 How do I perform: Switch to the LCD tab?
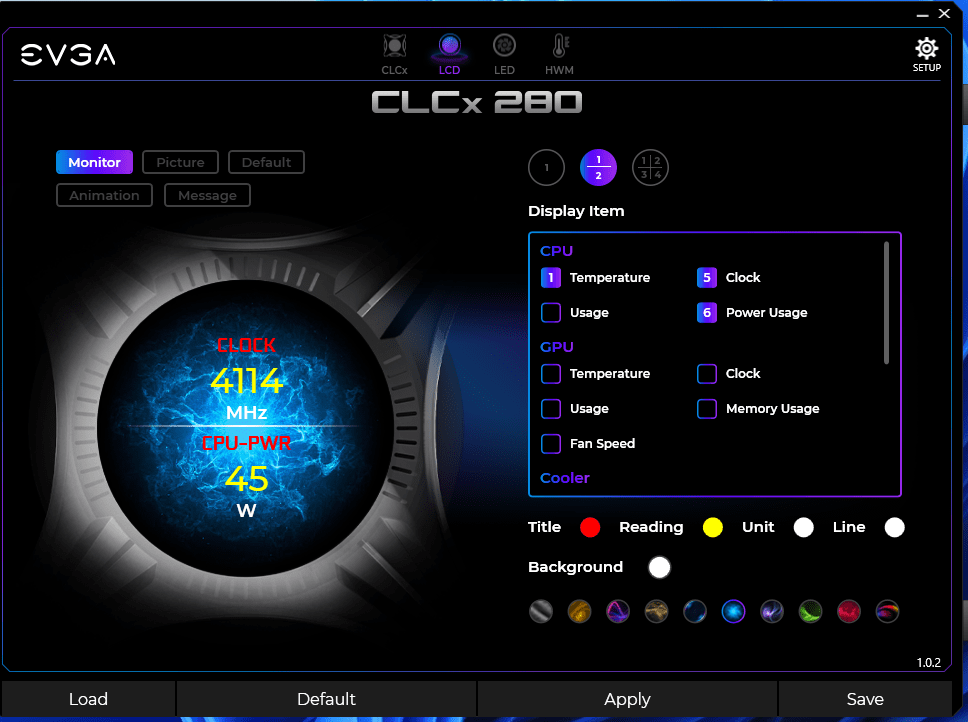(x=449, y=54)
